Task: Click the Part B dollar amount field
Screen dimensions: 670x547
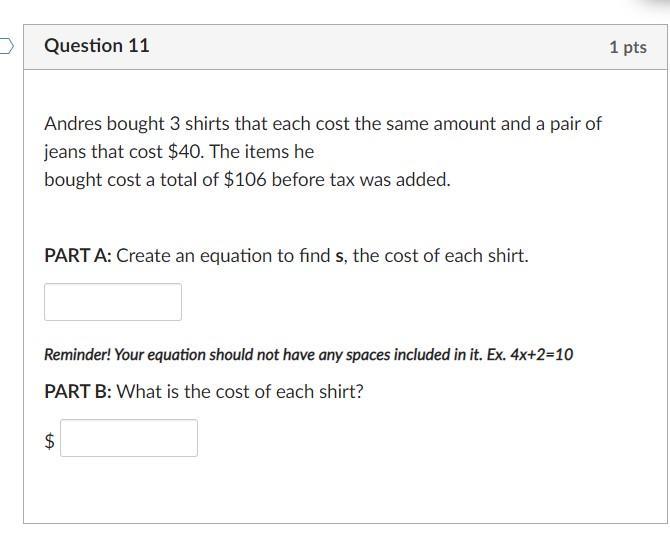Action: pyautogui.click(x=129, y=438)
